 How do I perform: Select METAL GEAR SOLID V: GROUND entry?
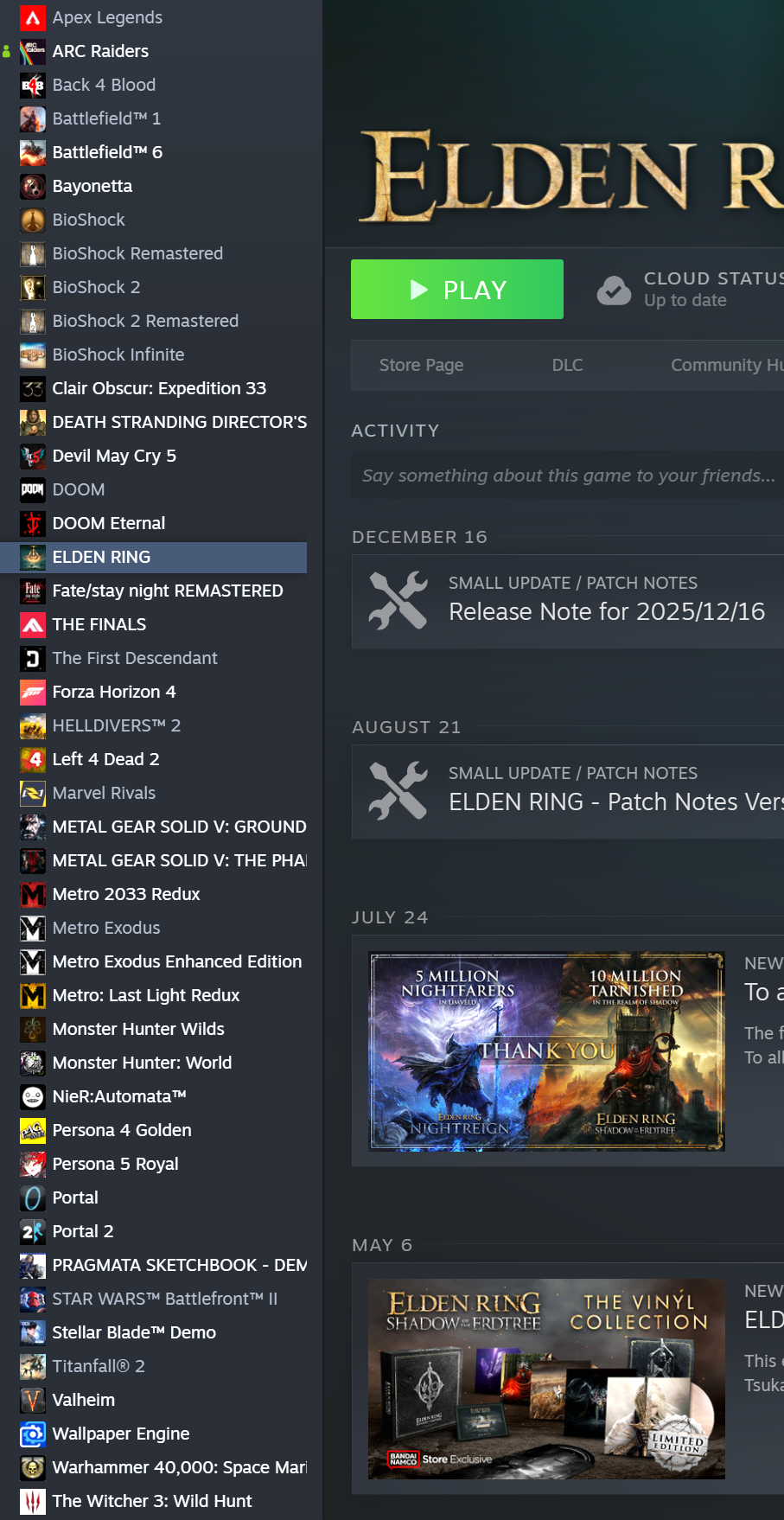154,827
